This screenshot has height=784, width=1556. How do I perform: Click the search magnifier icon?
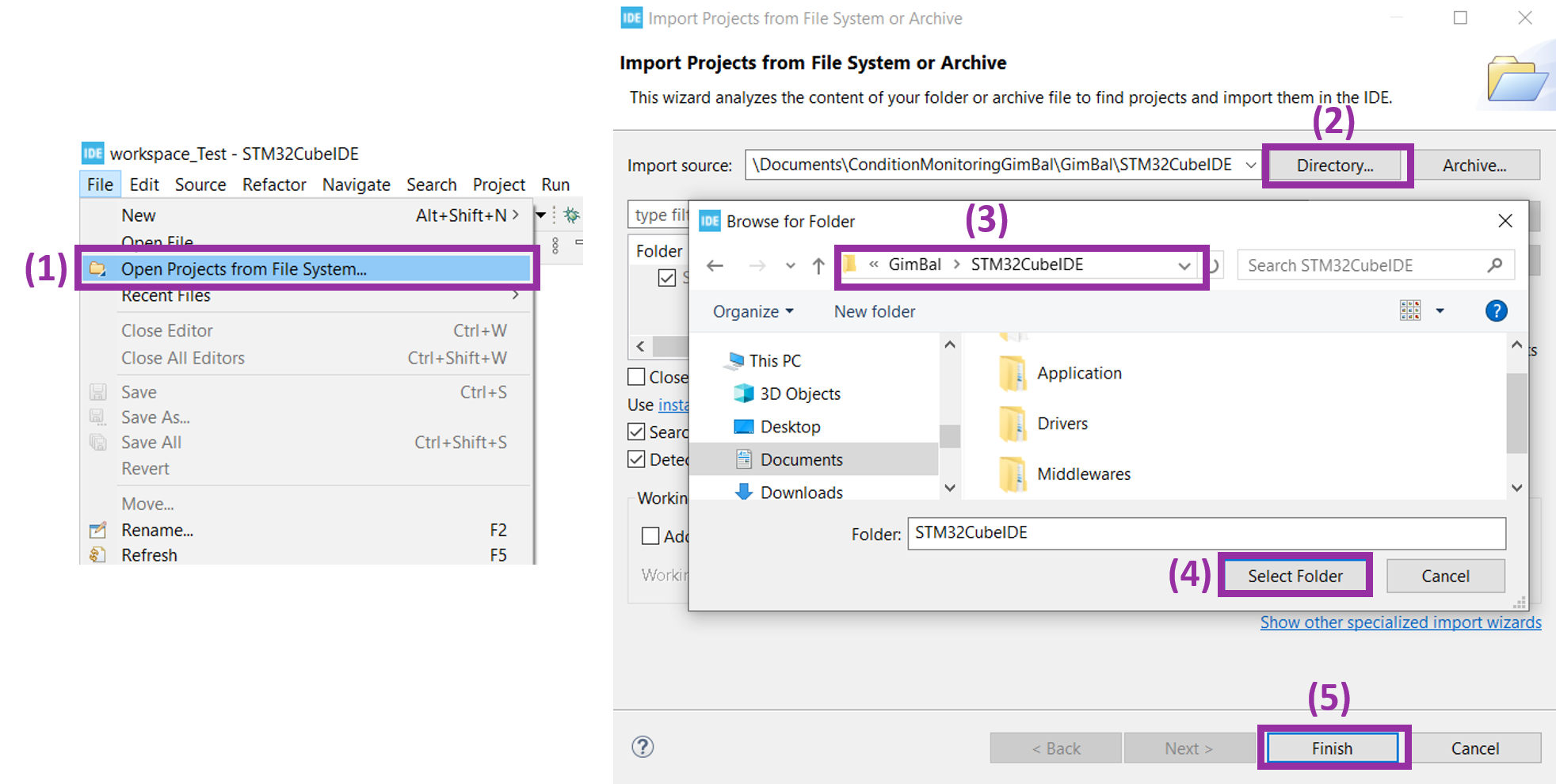pyautogui.click(x=1494, y=265)
